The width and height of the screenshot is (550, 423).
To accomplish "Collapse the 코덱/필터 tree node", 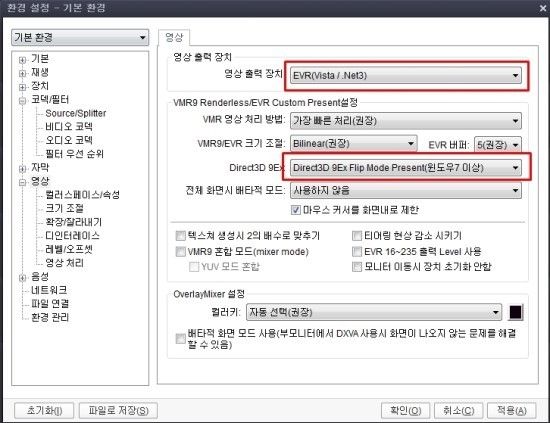I will [22, 101].
